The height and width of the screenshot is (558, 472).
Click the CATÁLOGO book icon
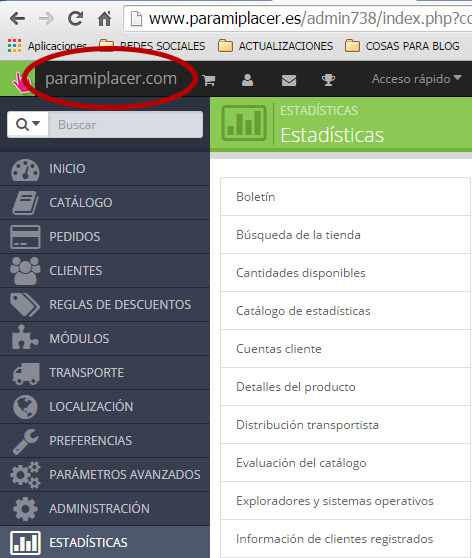pos(25,203)
